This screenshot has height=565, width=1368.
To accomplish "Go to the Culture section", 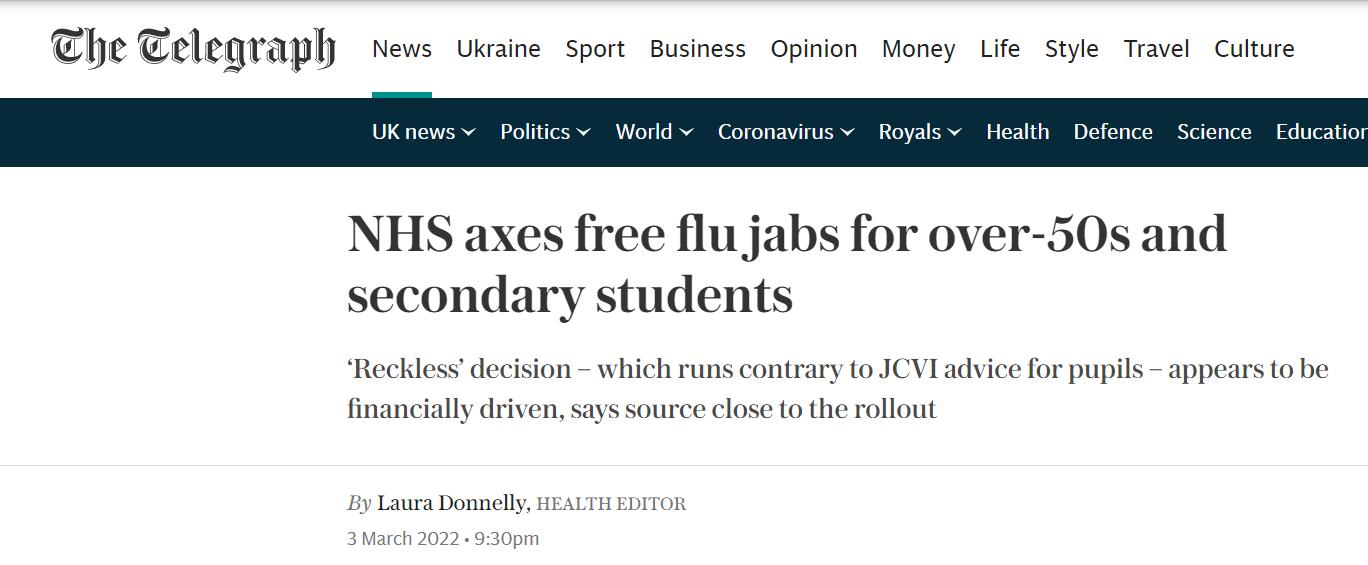I will [x=1254, y=49].
